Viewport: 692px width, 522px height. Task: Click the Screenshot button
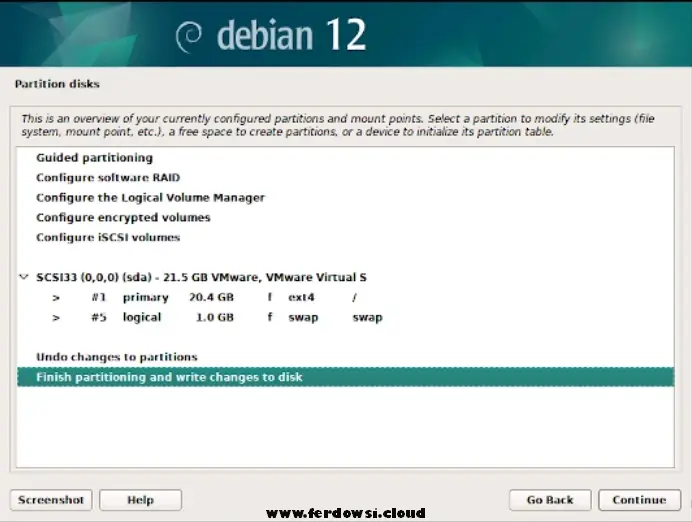(51, 500)
